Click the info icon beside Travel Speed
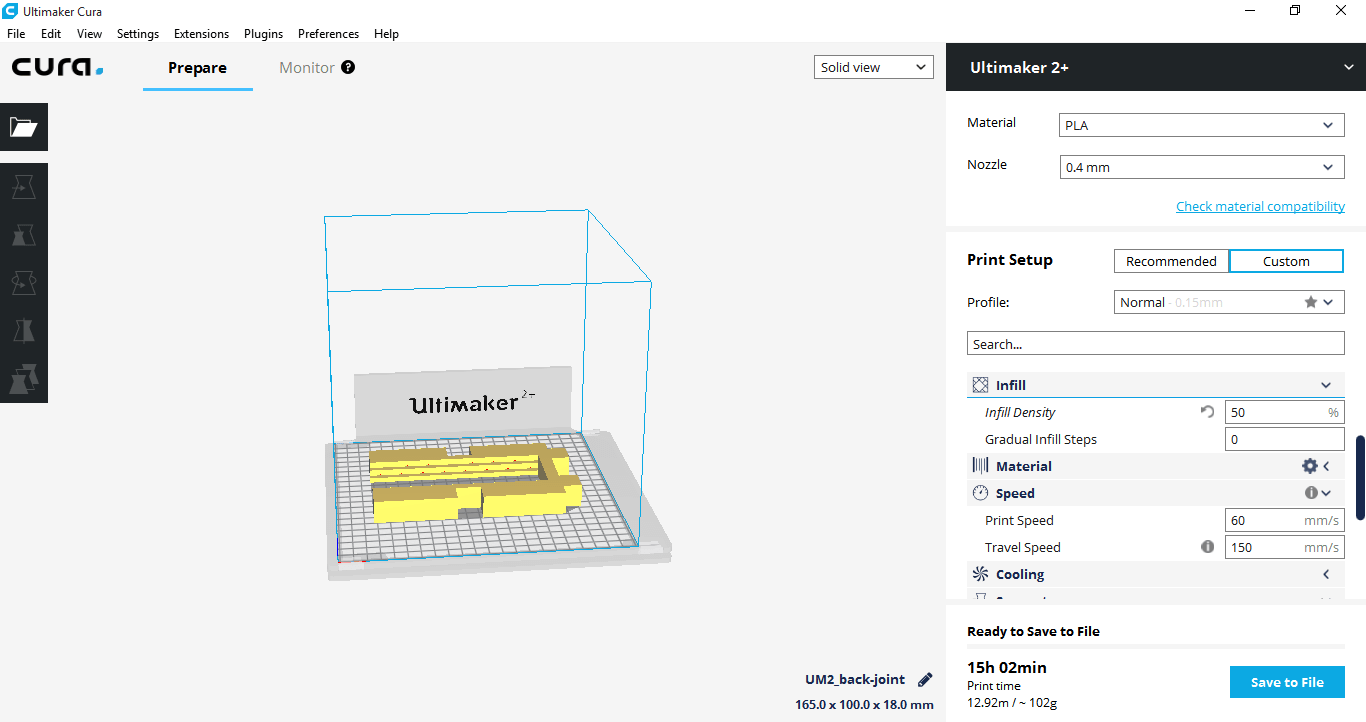Image resolution: width=1366 pixels, height=722 pixels. [x=1207, y=547]
